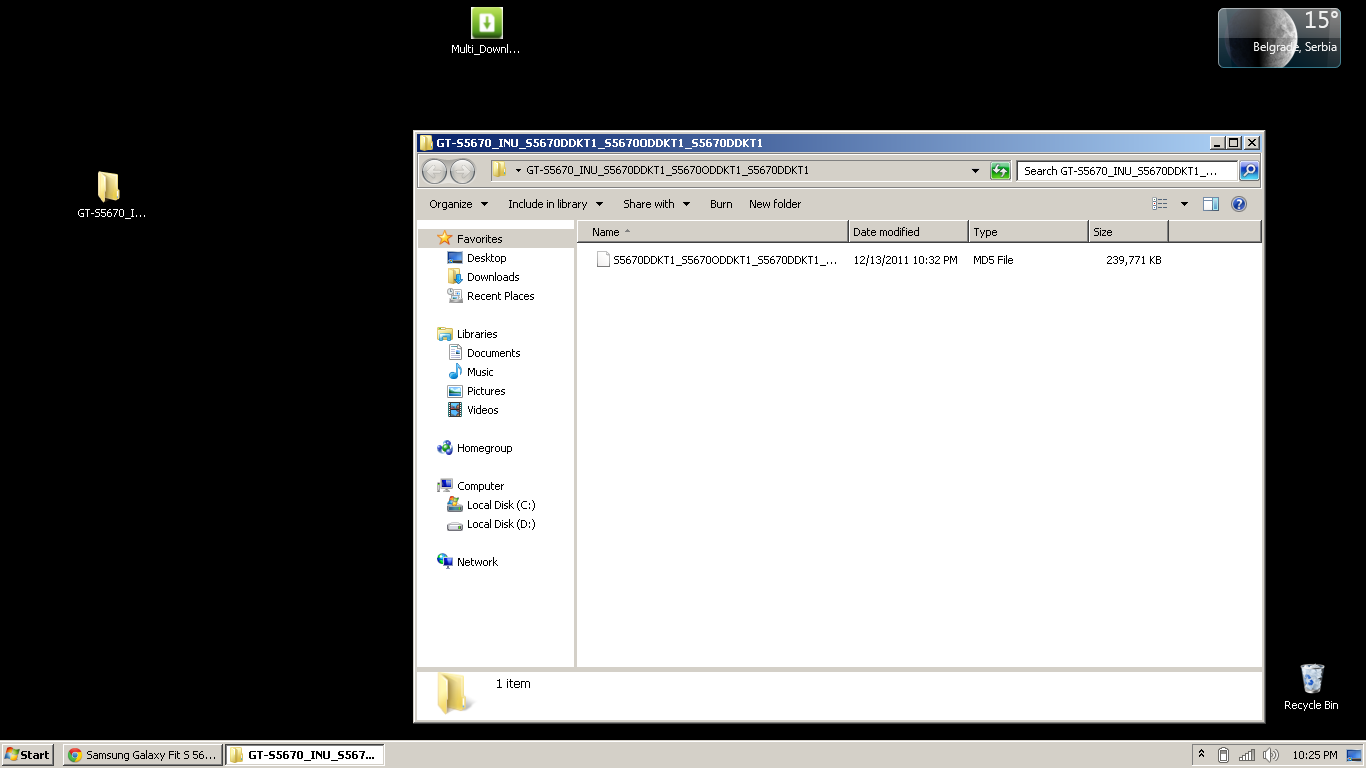Open the Videos library

(x=482, y=410)
